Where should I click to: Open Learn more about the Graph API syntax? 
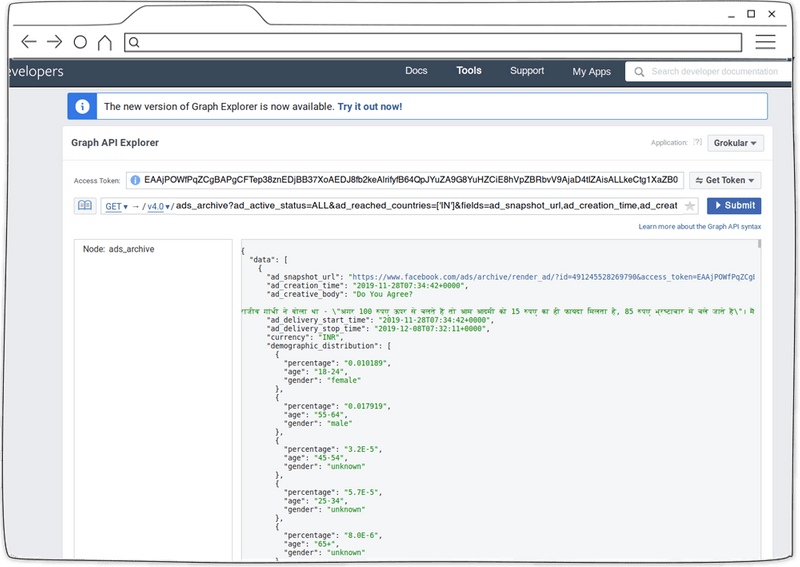click(x=699, y=227)
